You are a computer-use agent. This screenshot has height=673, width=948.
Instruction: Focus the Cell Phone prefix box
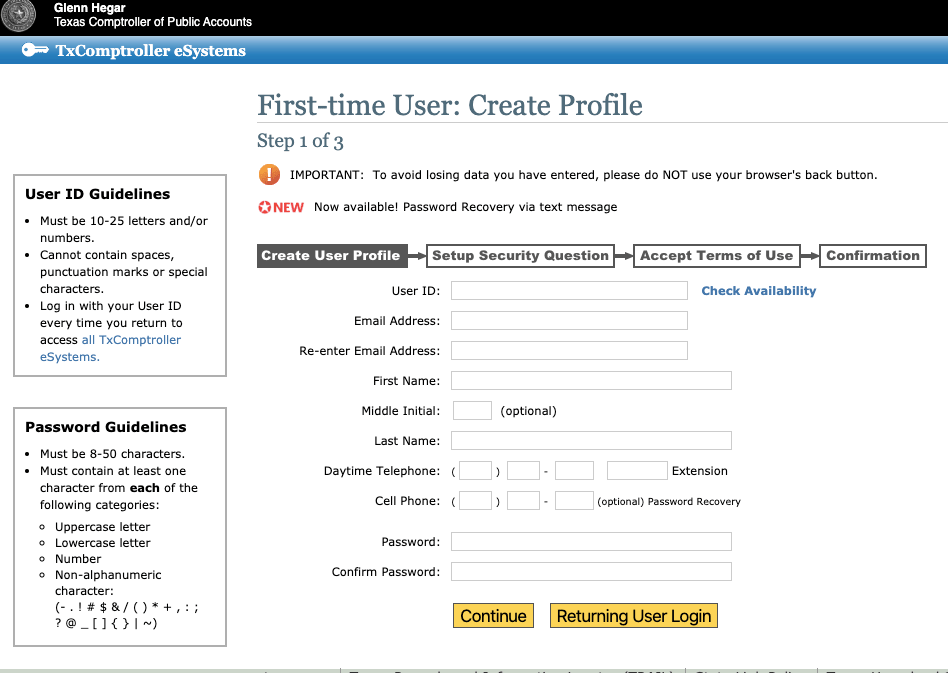tap(523, 501)
